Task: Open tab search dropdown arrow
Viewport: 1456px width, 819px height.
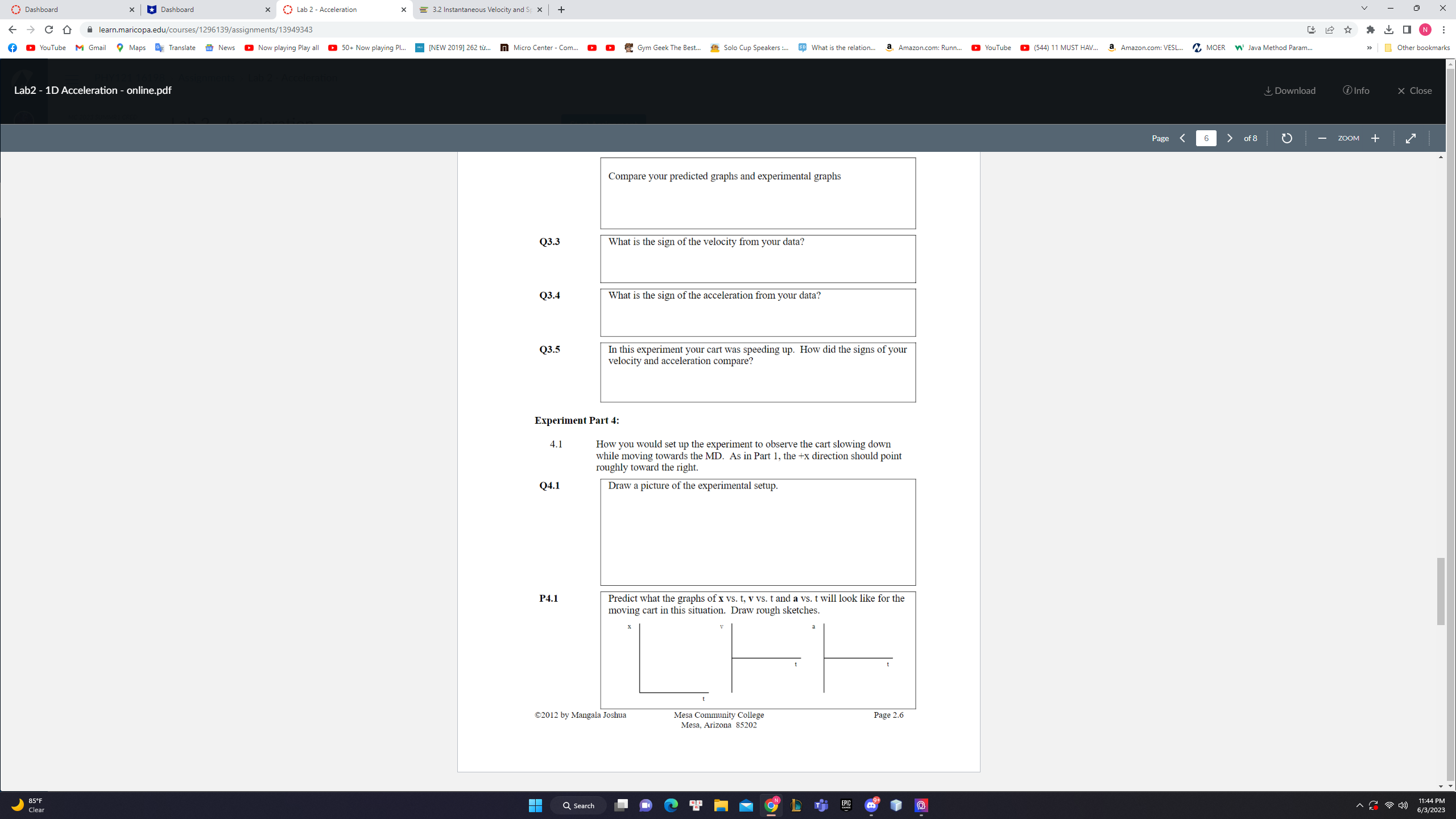Action: point(1364,9)
